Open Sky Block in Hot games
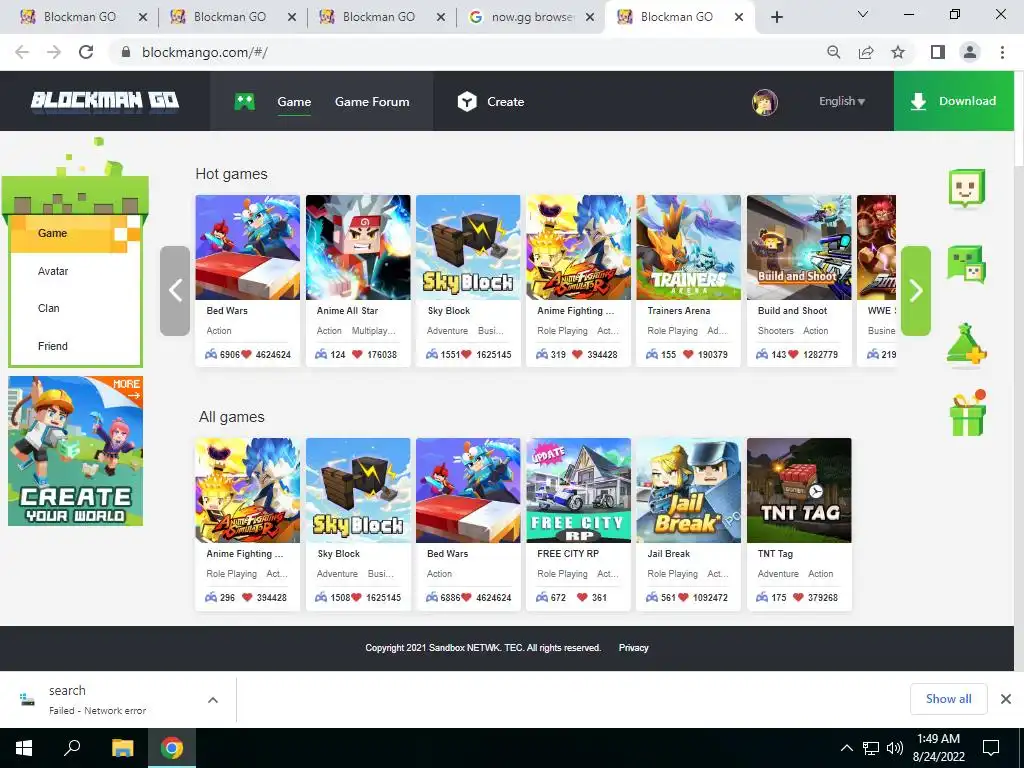This screenshot has width=1024, height=768. click(468, 281)
